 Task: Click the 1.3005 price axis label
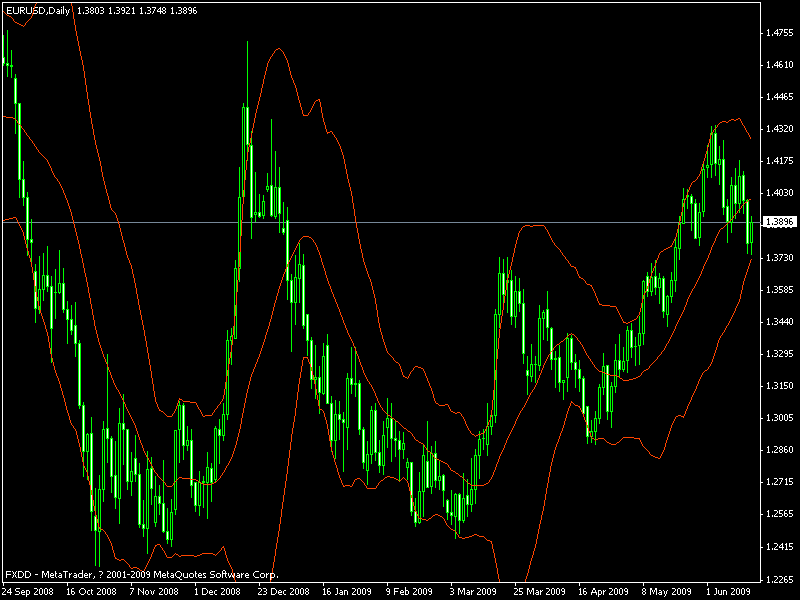tap(780, 418)
